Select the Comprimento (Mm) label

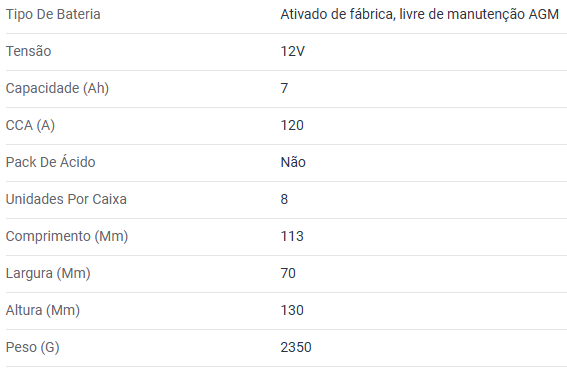pyautogui.click(x=67, y=237)
